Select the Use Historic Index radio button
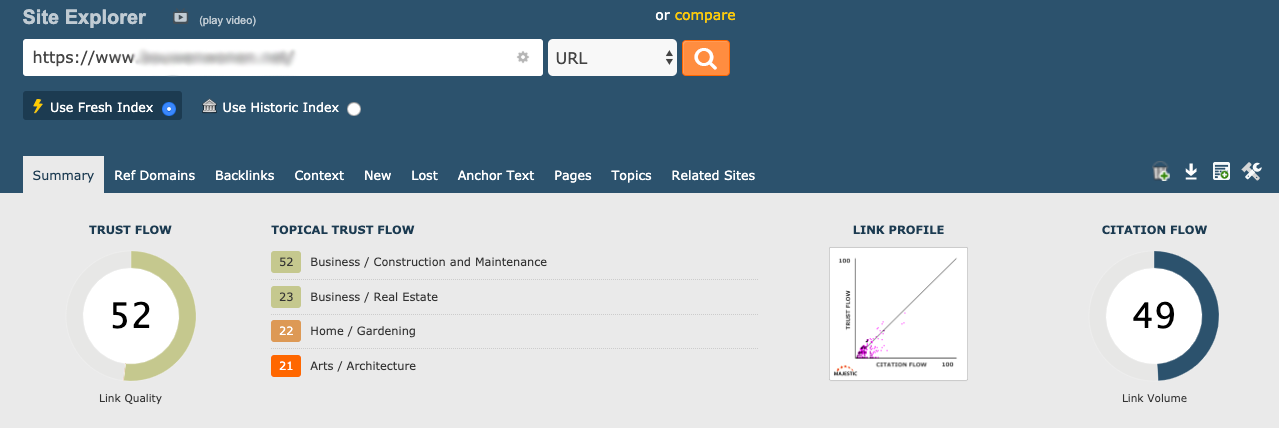The image size is (1279, 438). click(353, 109)
